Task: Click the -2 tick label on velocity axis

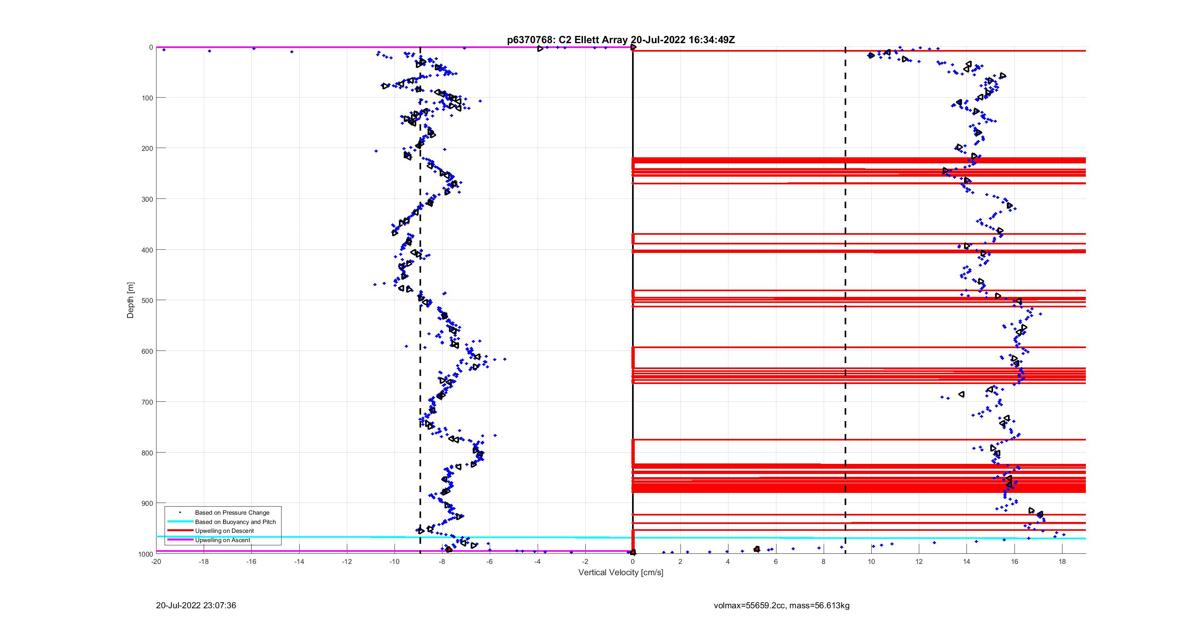Action: tap(585, 562)
